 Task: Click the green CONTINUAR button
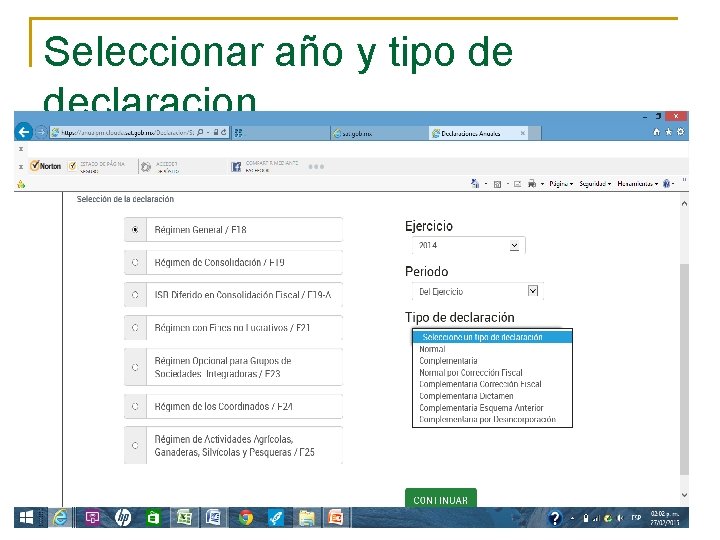pos(441,499)
